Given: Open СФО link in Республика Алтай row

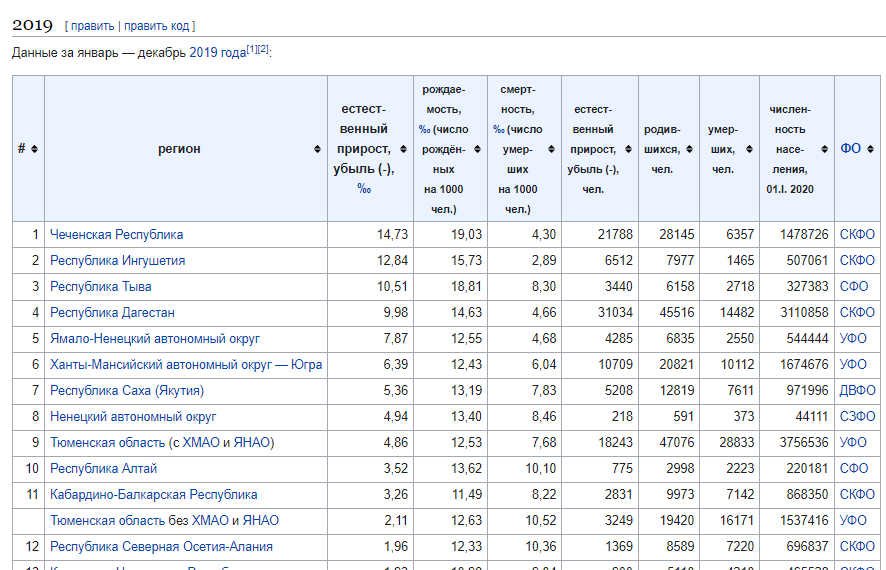Looking at the screenshot, I should coord(854,468).
